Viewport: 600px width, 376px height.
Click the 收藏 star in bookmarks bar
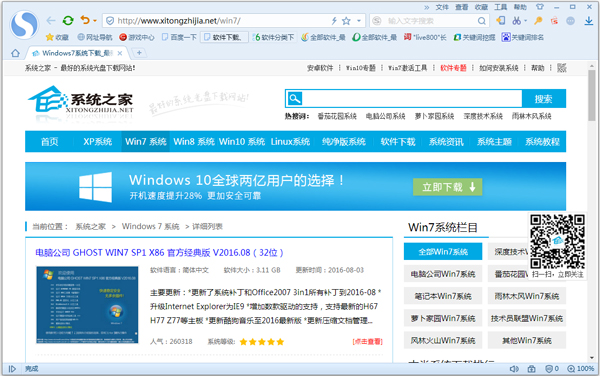coord(57,37)
